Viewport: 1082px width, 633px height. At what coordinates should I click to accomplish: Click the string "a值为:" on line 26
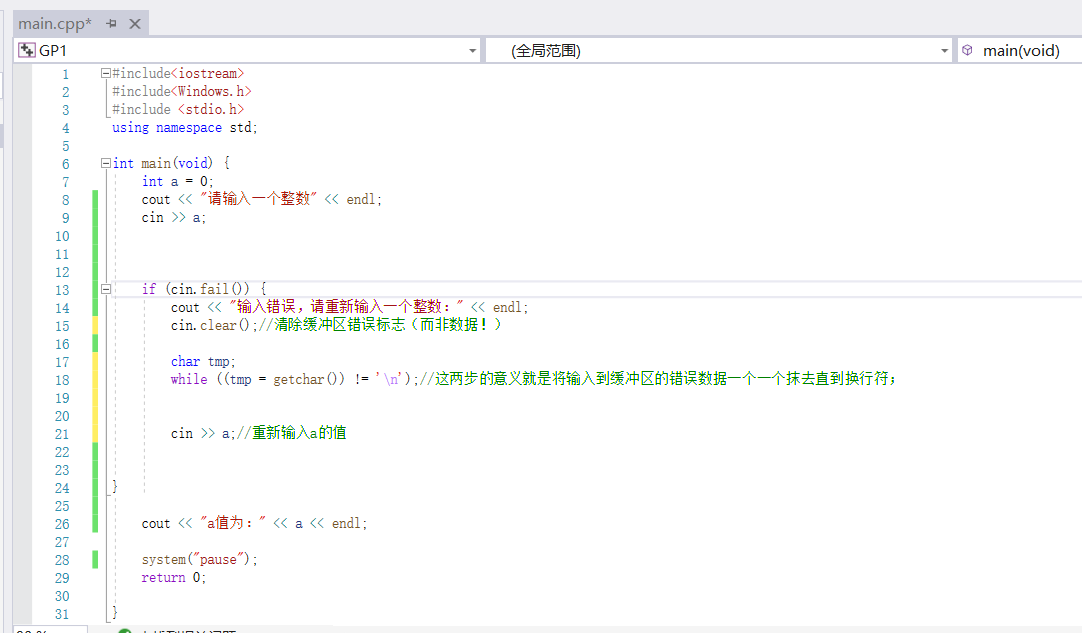click(x=233, y=523)
